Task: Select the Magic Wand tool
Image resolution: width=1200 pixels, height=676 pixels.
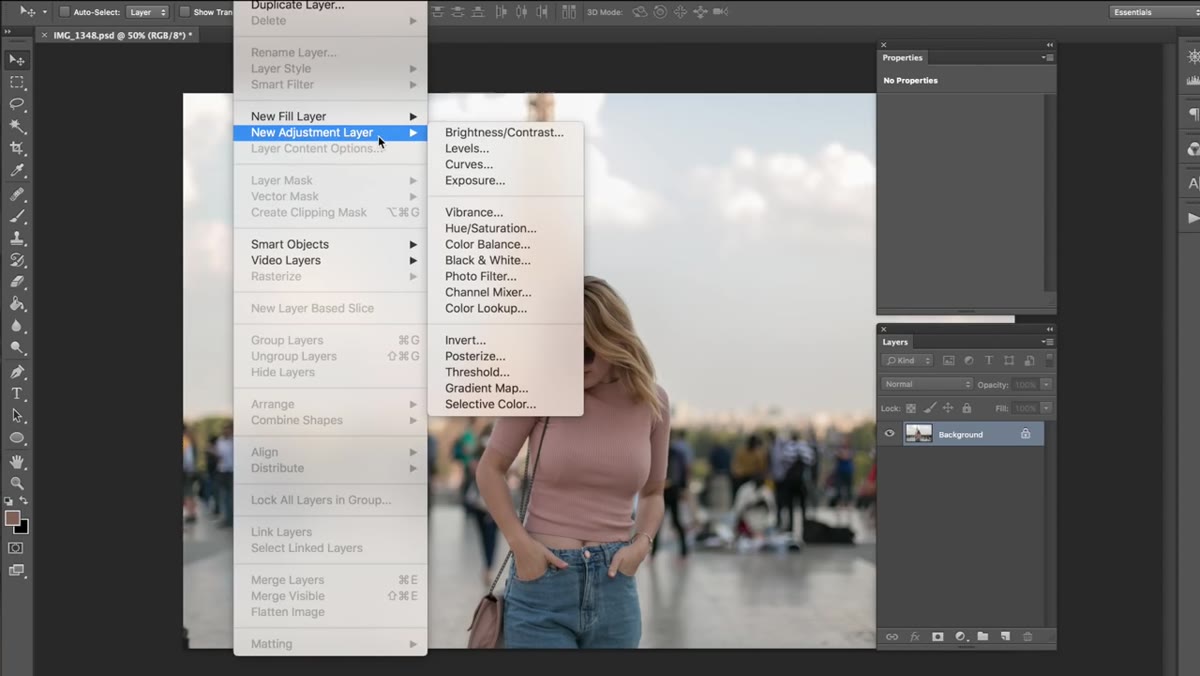Action: tap(17, 127)
